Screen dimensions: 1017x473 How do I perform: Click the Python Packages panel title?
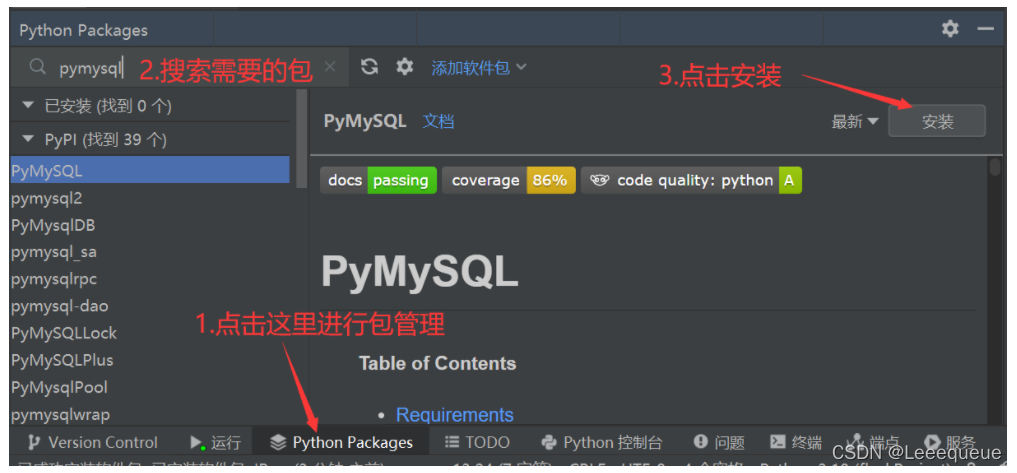click(x=84, y=30)
